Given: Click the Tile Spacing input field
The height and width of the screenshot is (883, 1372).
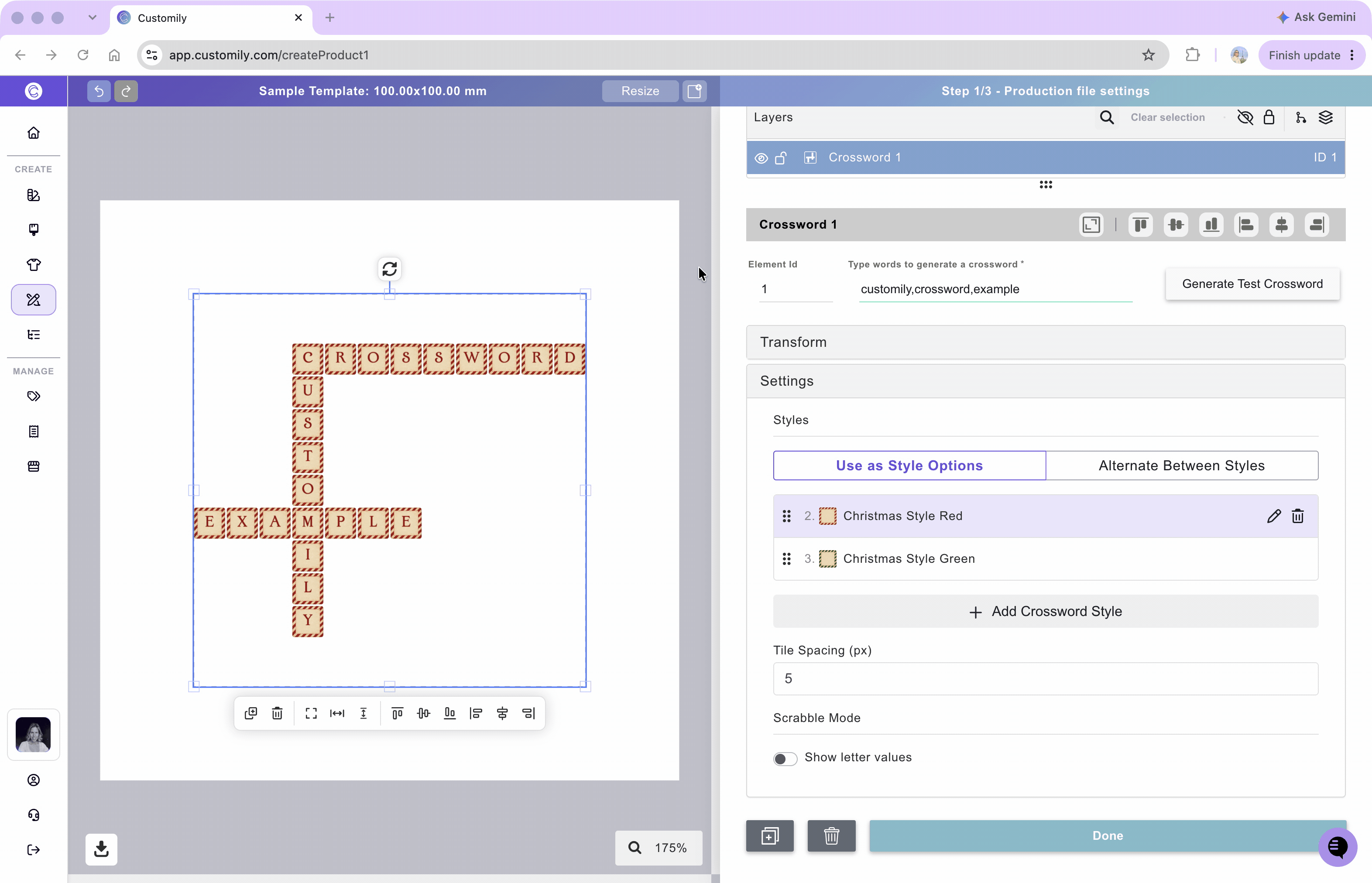Looking at the screenshot, I should coord(1045,679).
